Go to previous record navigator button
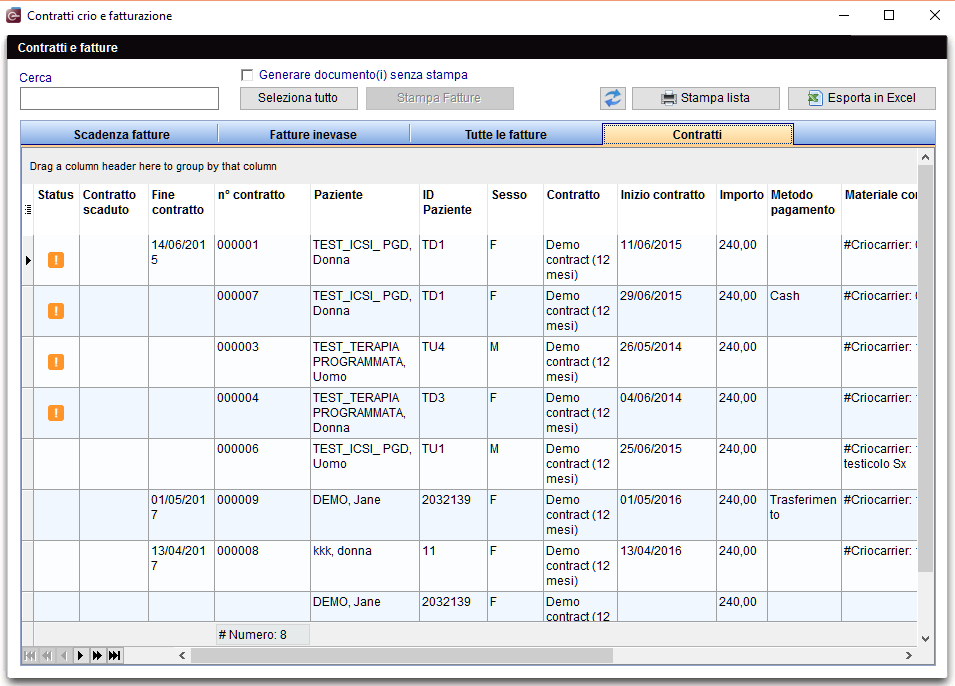 point(63,656)
